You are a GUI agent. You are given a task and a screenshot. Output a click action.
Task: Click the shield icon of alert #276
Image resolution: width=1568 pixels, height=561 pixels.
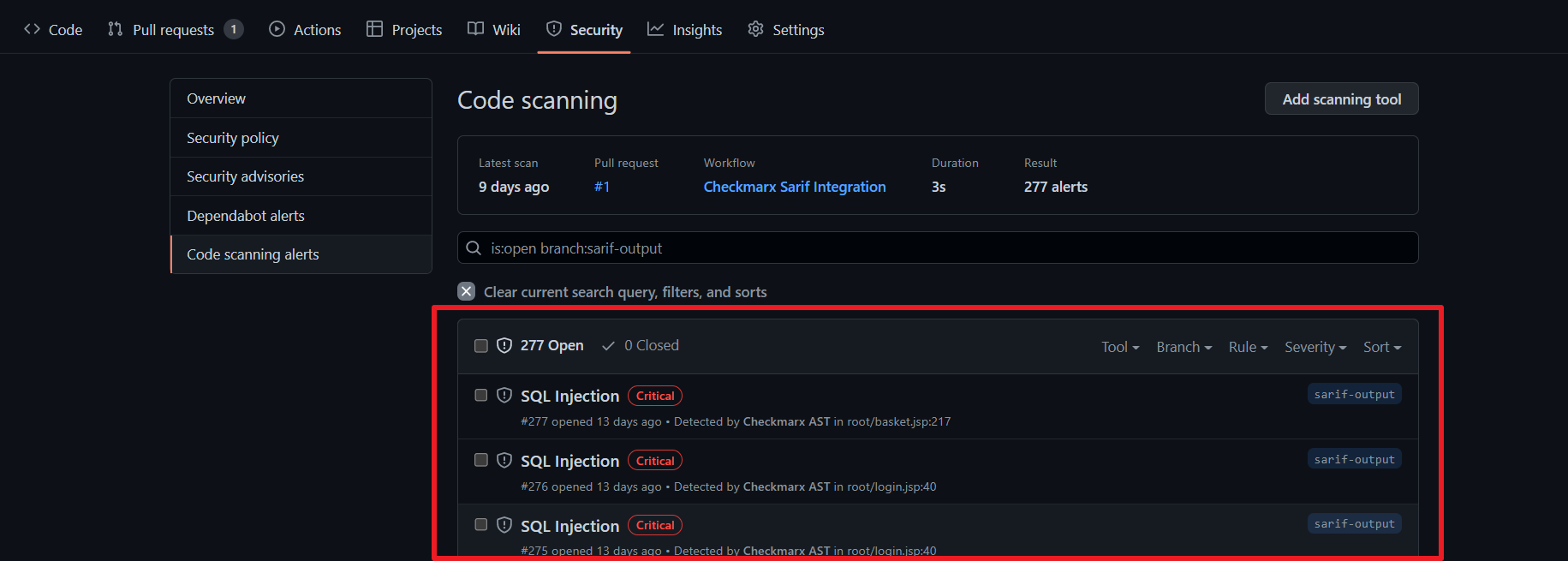[504, 460]
